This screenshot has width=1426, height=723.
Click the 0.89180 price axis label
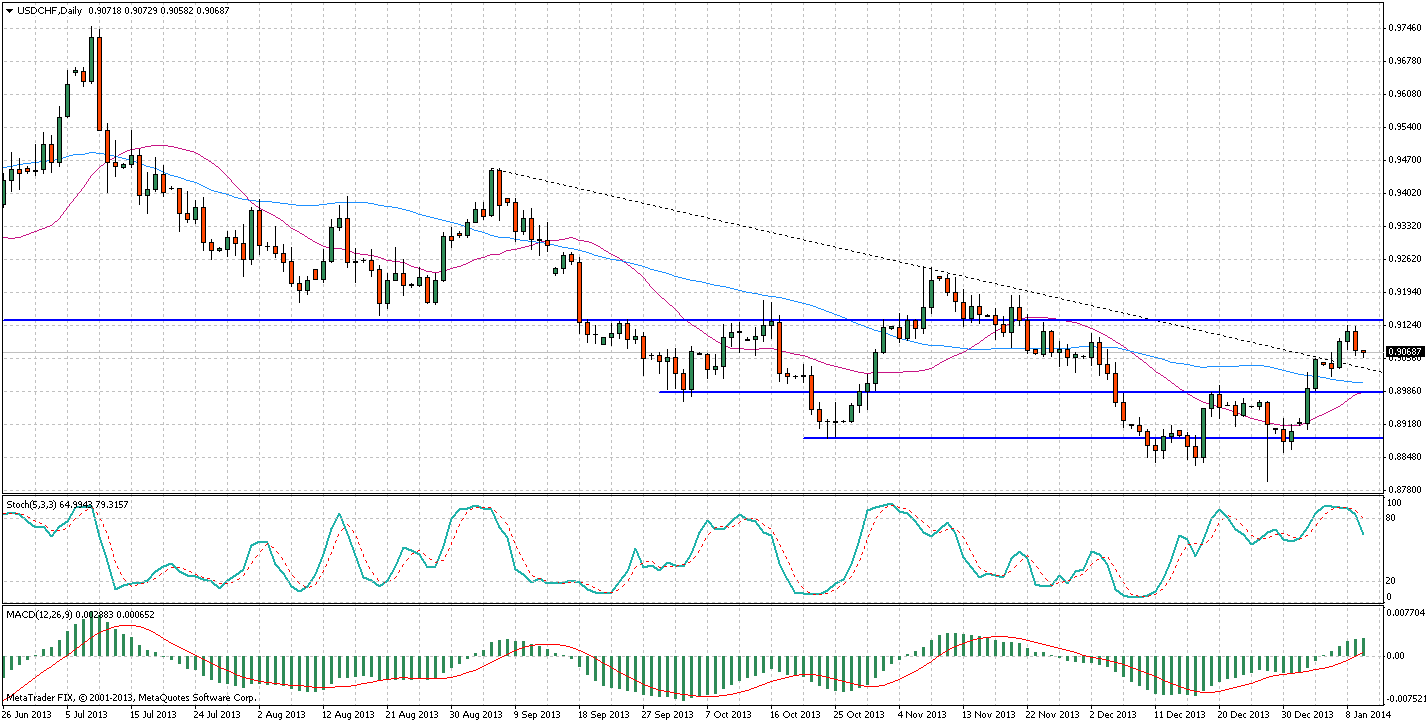coord(1405,425)
